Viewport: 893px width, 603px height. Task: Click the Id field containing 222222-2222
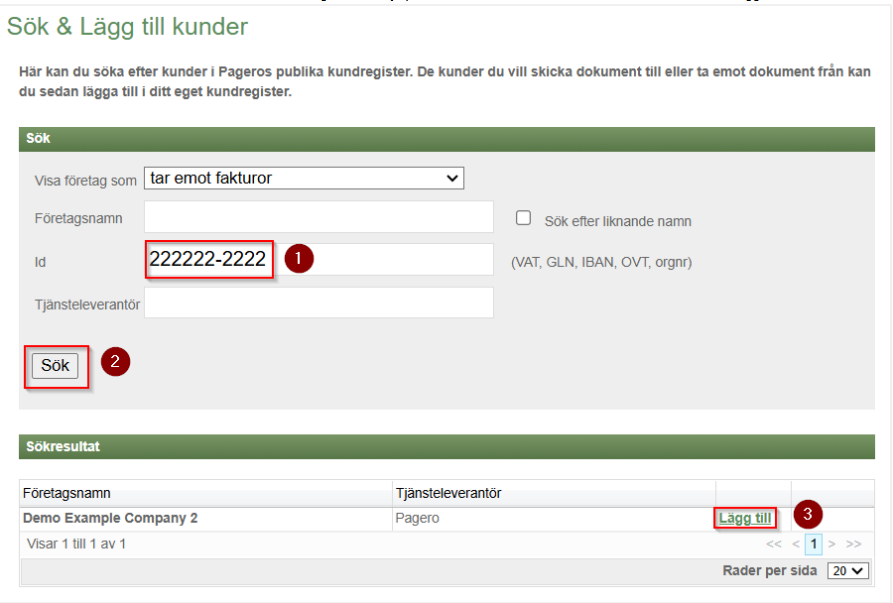click(x=318, y=260)
